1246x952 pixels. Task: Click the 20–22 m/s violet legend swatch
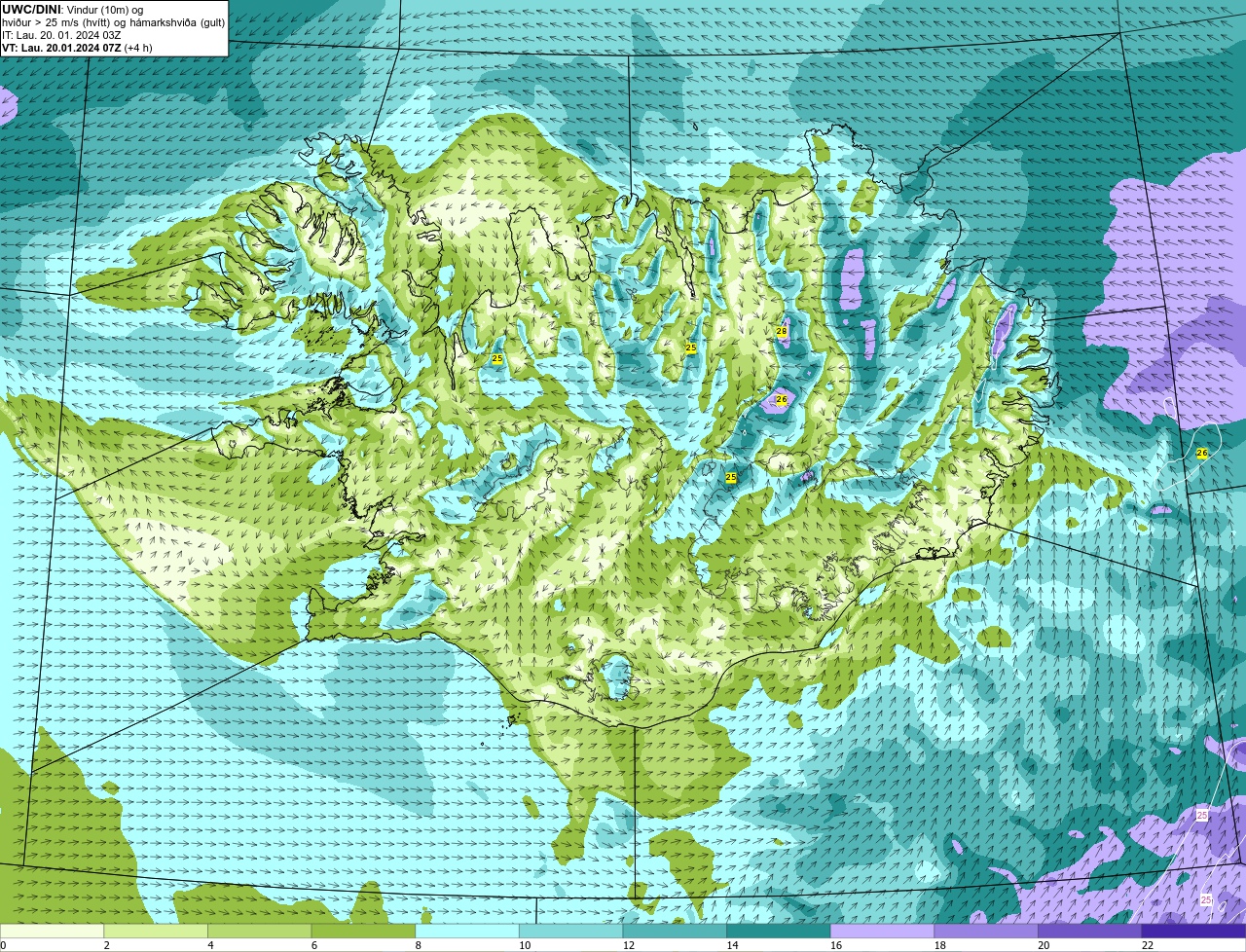click(1090, 931)
